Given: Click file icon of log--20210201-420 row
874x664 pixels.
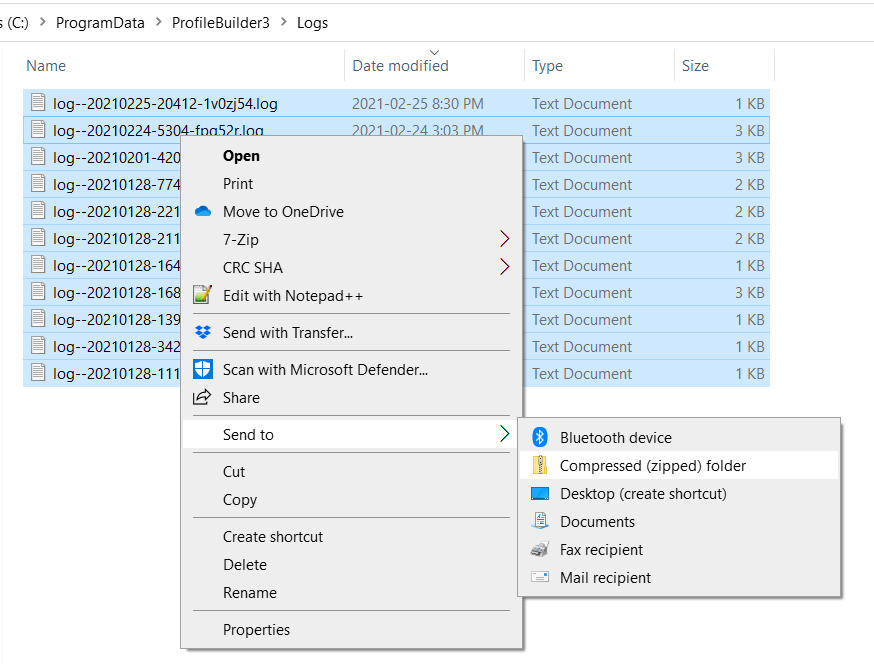Looking at the screenshot, I should coord(38,157).
